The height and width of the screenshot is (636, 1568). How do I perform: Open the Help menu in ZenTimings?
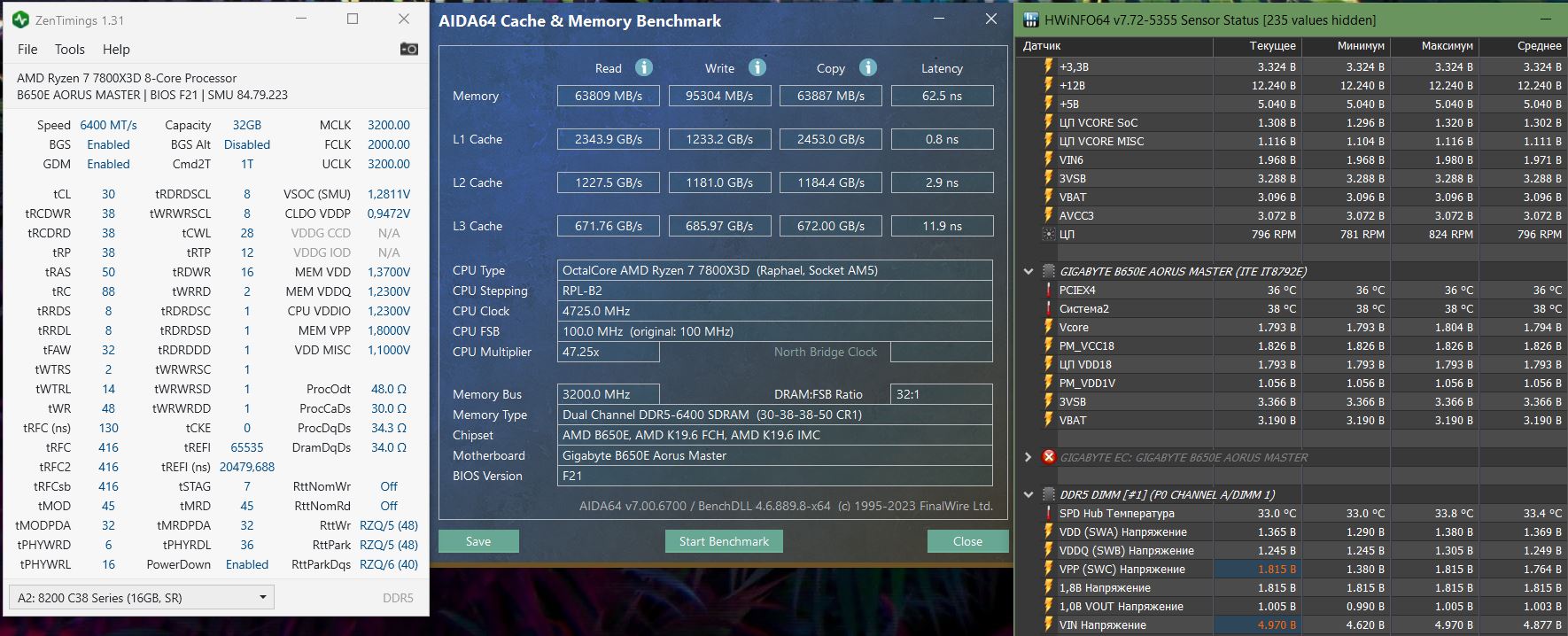click(116, 49)
